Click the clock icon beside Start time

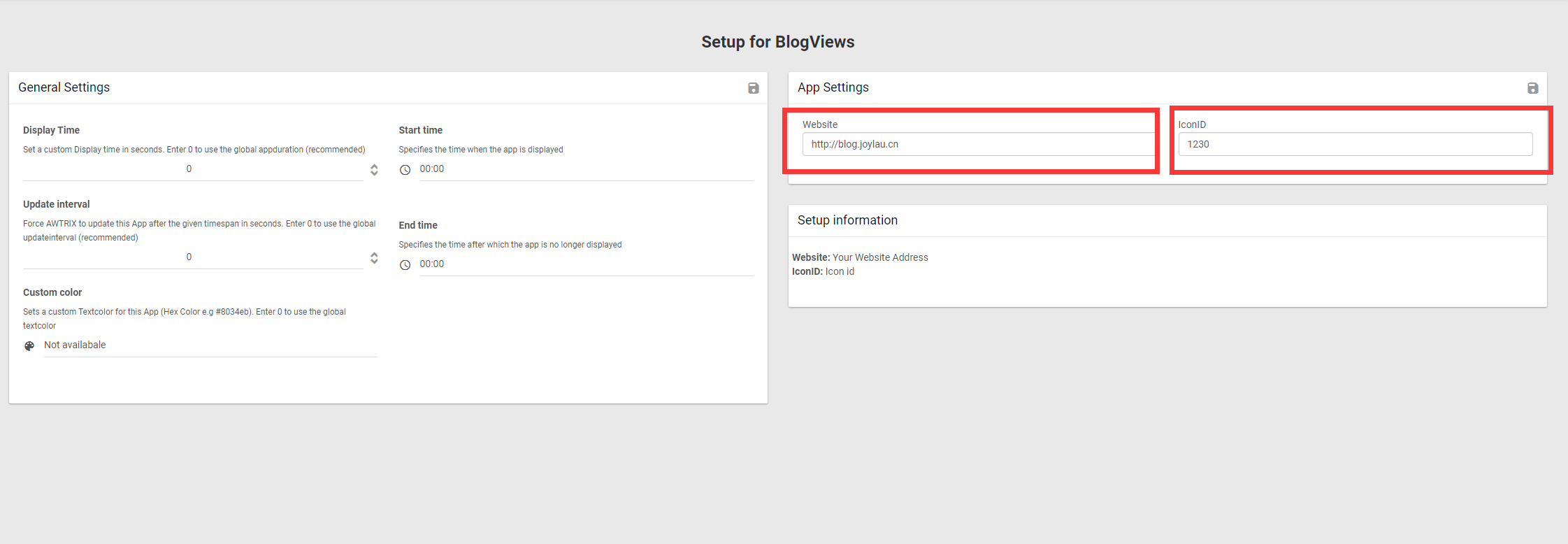(405, 170)
